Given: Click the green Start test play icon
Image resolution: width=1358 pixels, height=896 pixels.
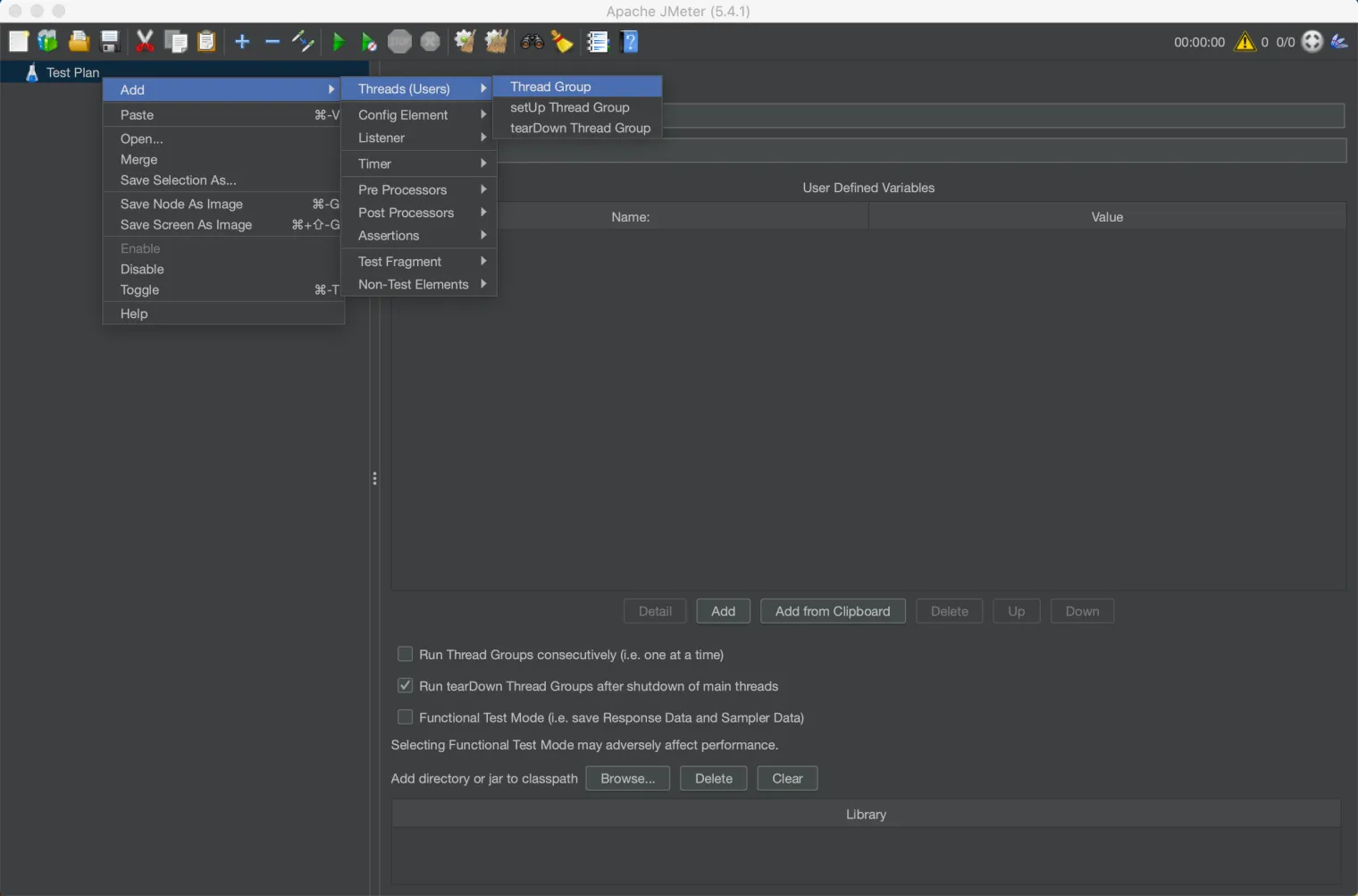Looking at the screenshot, I should click(338, 42).
